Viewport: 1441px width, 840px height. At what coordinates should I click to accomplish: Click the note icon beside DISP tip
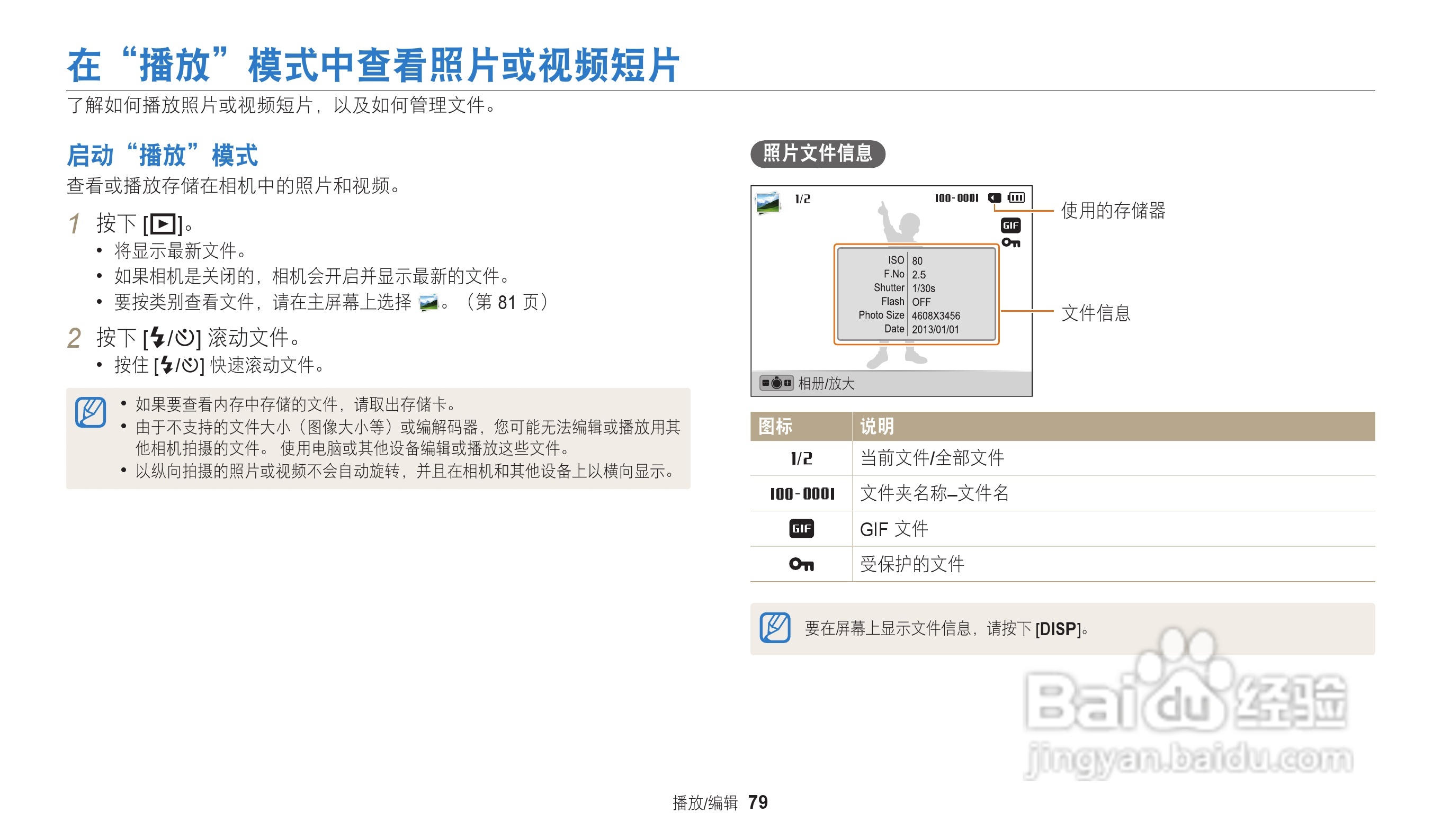[775, 628]
